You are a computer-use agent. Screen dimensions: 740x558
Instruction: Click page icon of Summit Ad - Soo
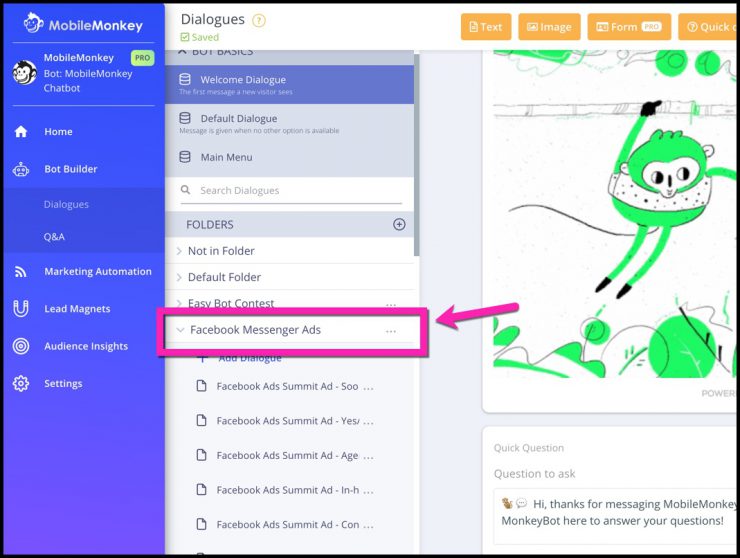click(202, 386)
